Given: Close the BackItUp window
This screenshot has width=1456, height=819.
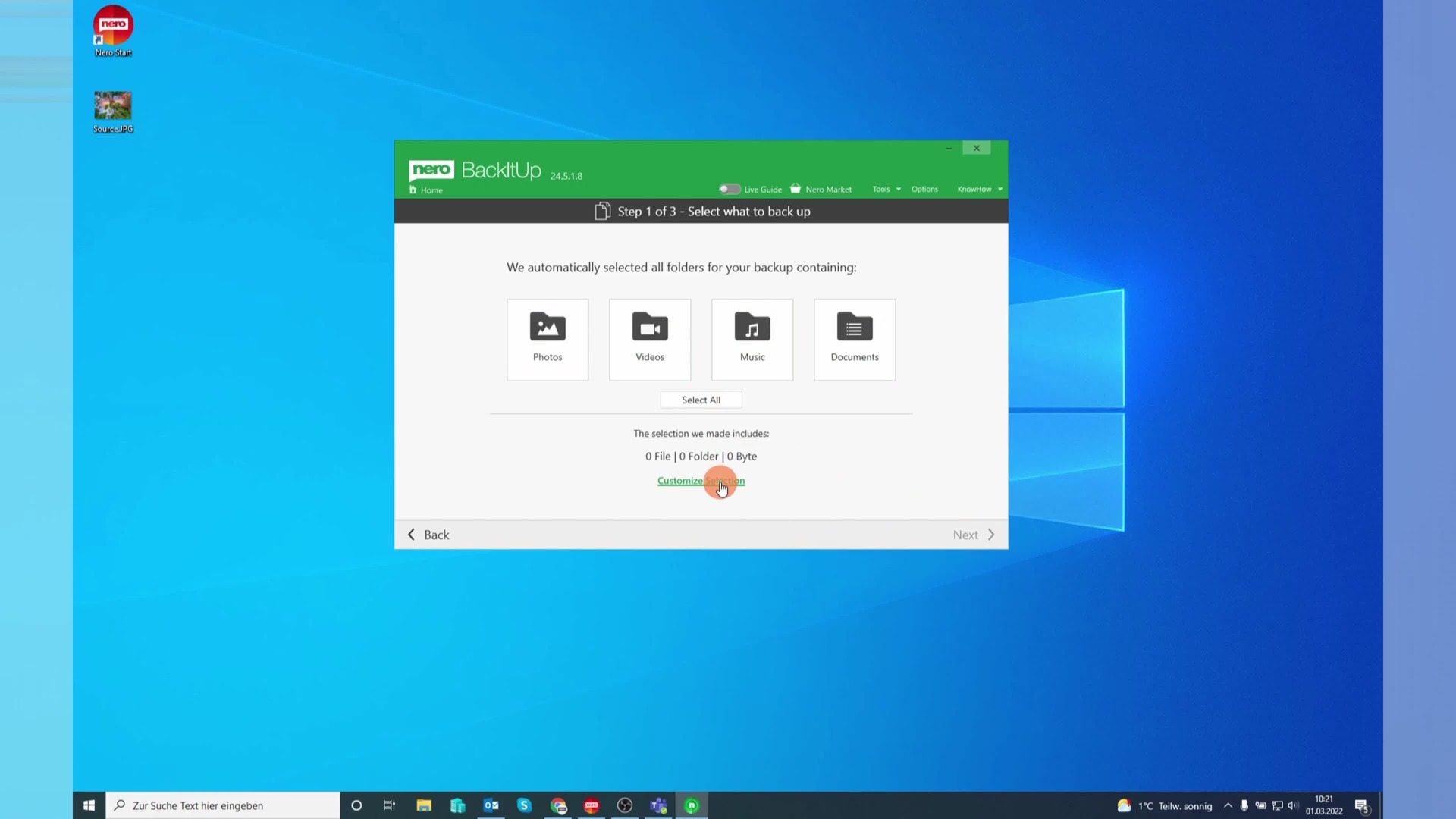Looking at the screenshot, I should 977,148.
